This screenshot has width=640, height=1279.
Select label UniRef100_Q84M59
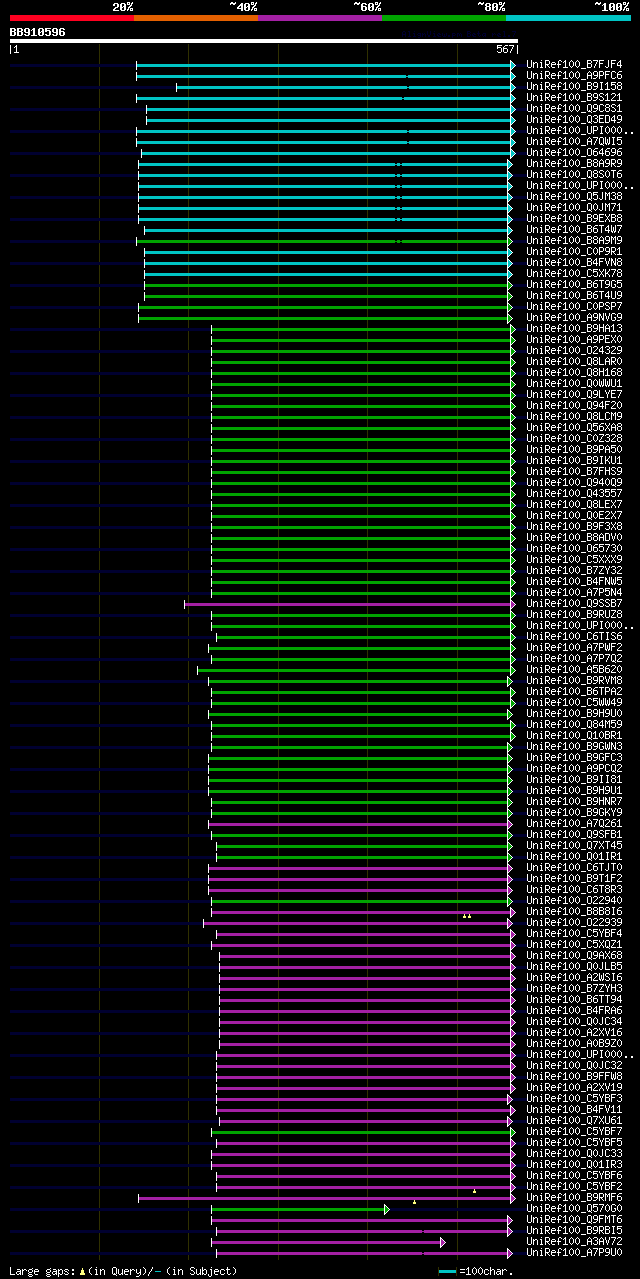coord(574,724)
